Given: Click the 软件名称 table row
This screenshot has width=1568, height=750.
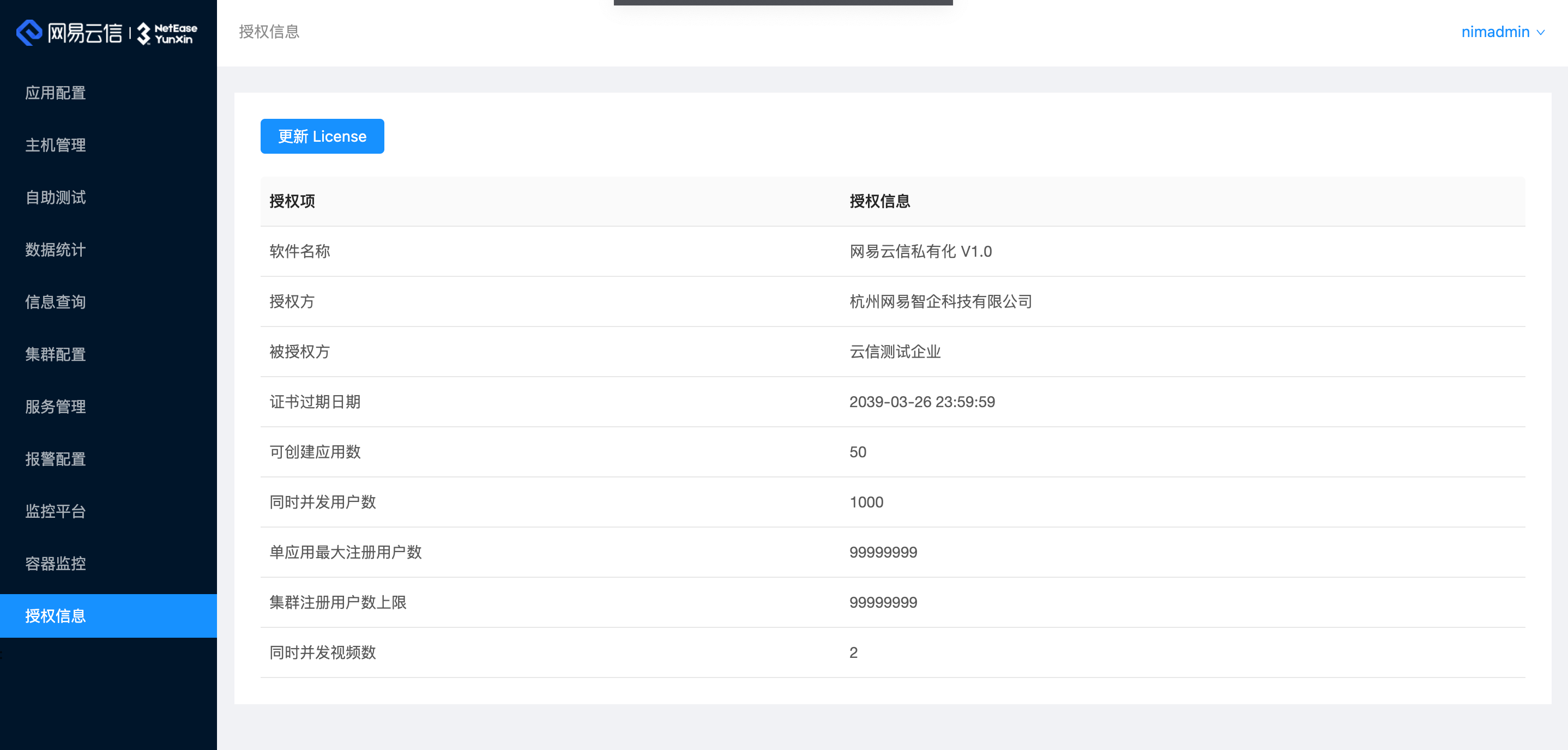Looking at the screenshot, I should click(x=300, y=251).
